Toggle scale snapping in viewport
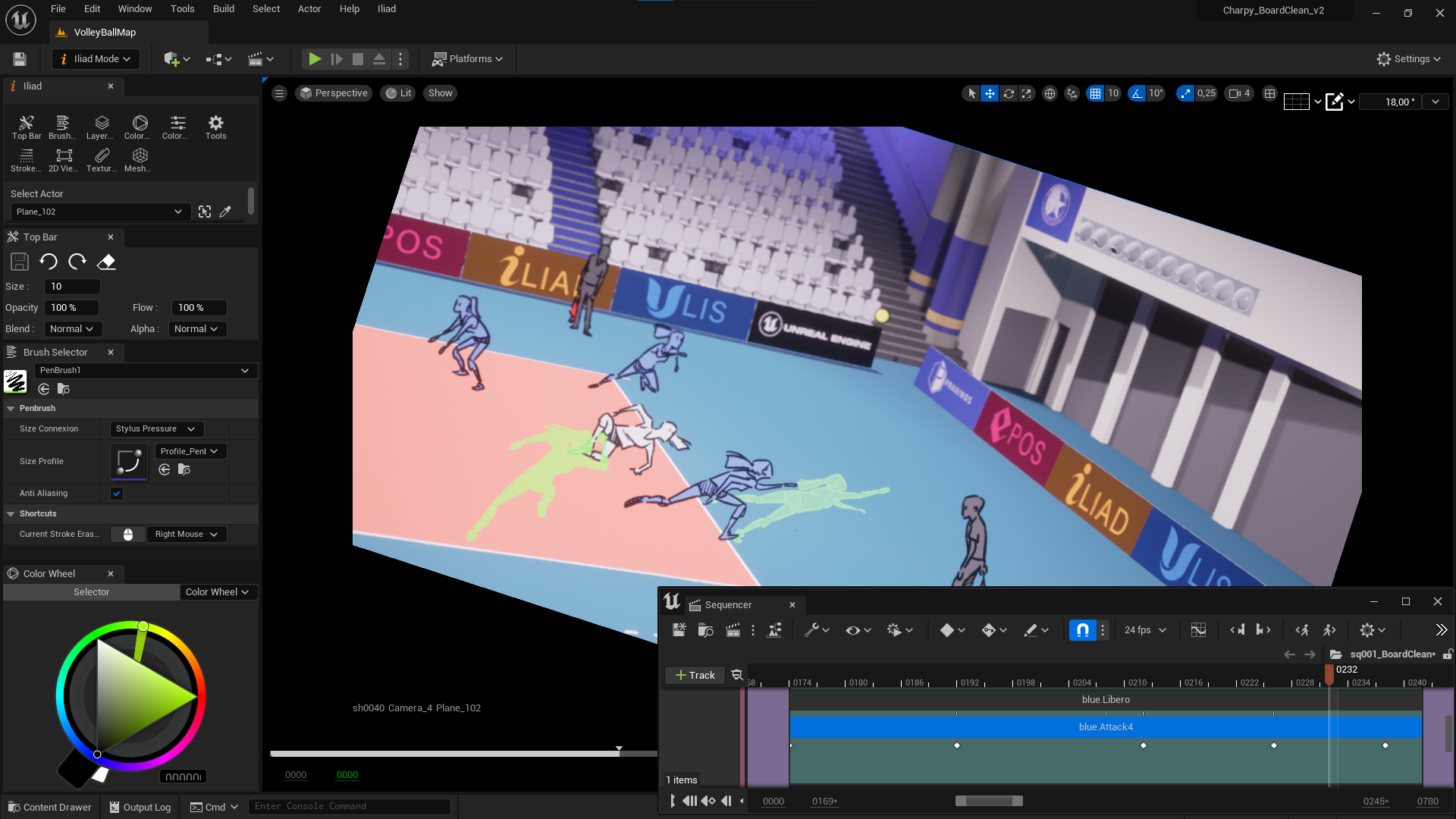Image resolution: width=1456 pixels, height=819 pixels. (x=1185, y=93)
